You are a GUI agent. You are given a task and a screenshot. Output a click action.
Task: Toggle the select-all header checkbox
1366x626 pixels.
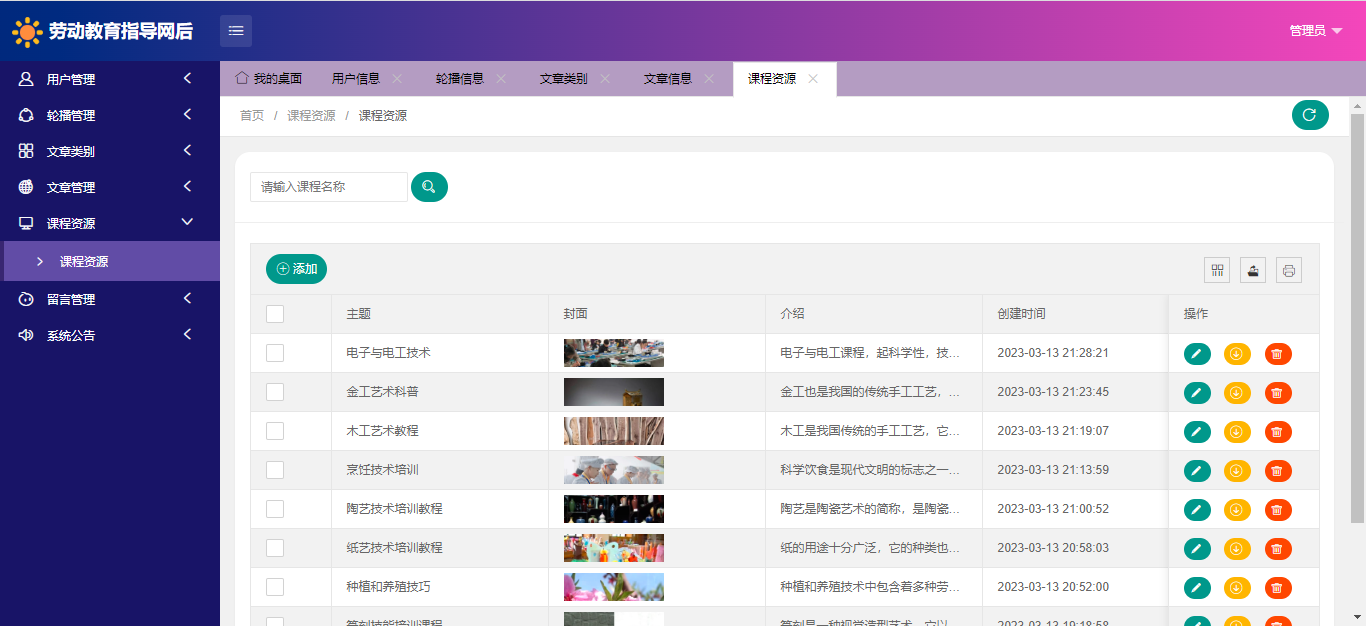pos(275,314)
